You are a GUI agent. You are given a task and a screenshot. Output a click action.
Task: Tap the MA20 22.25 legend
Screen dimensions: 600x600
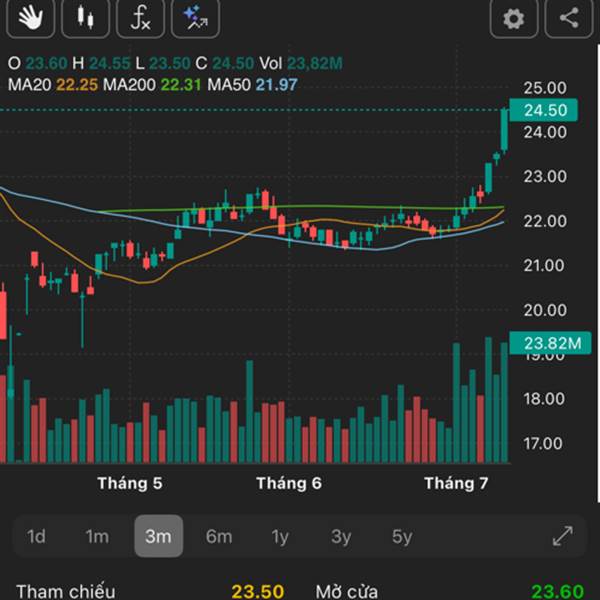coord(53,85)
